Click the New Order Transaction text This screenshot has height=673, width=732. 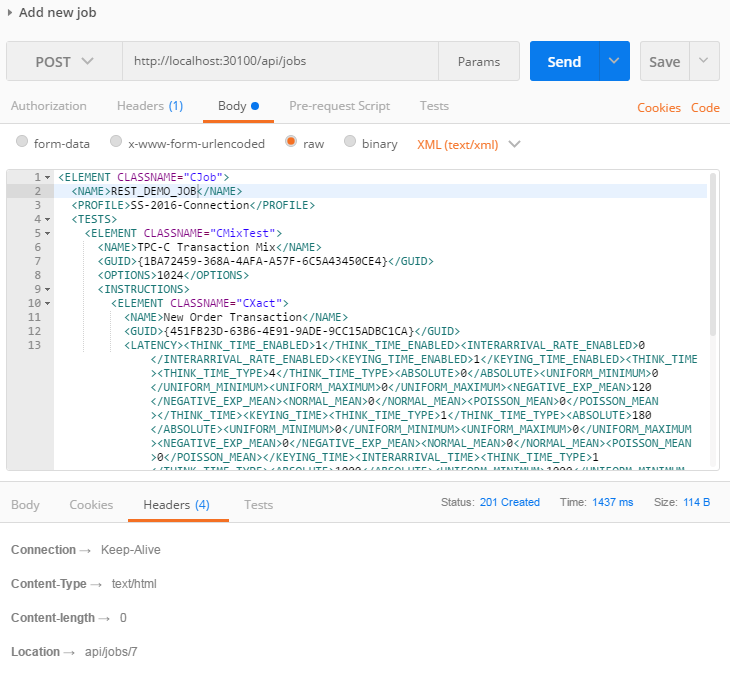tap(232, 317)
